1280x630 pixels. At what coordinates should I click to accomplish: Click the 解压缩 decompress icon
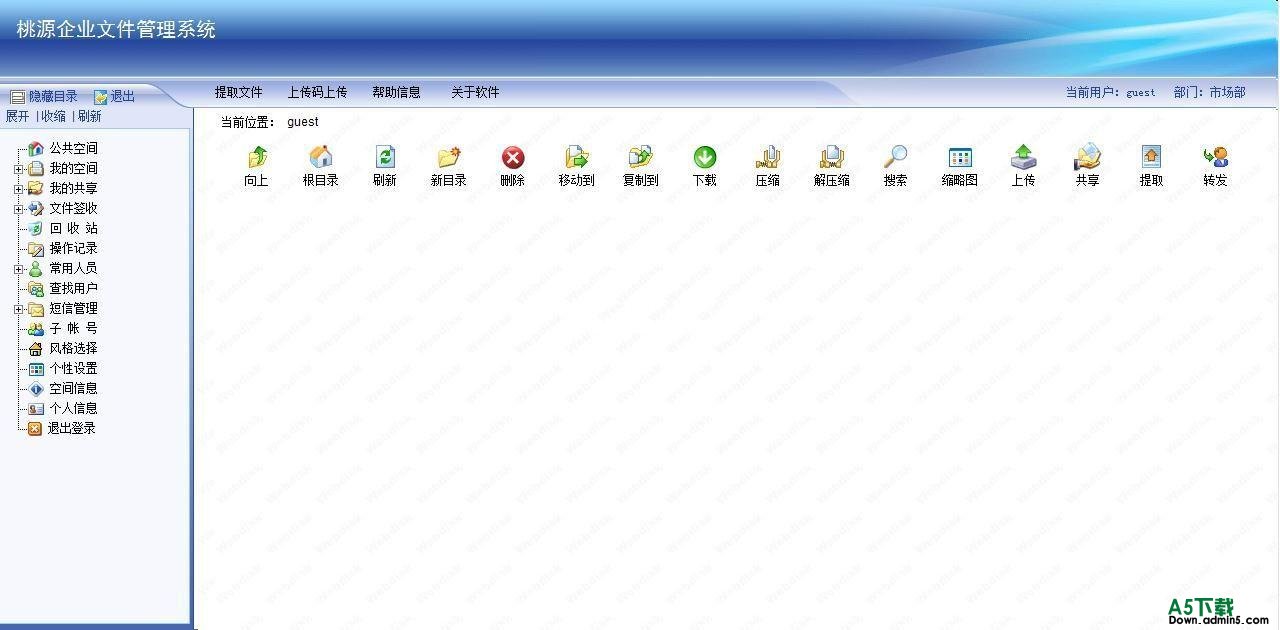[x=832, y=157]
